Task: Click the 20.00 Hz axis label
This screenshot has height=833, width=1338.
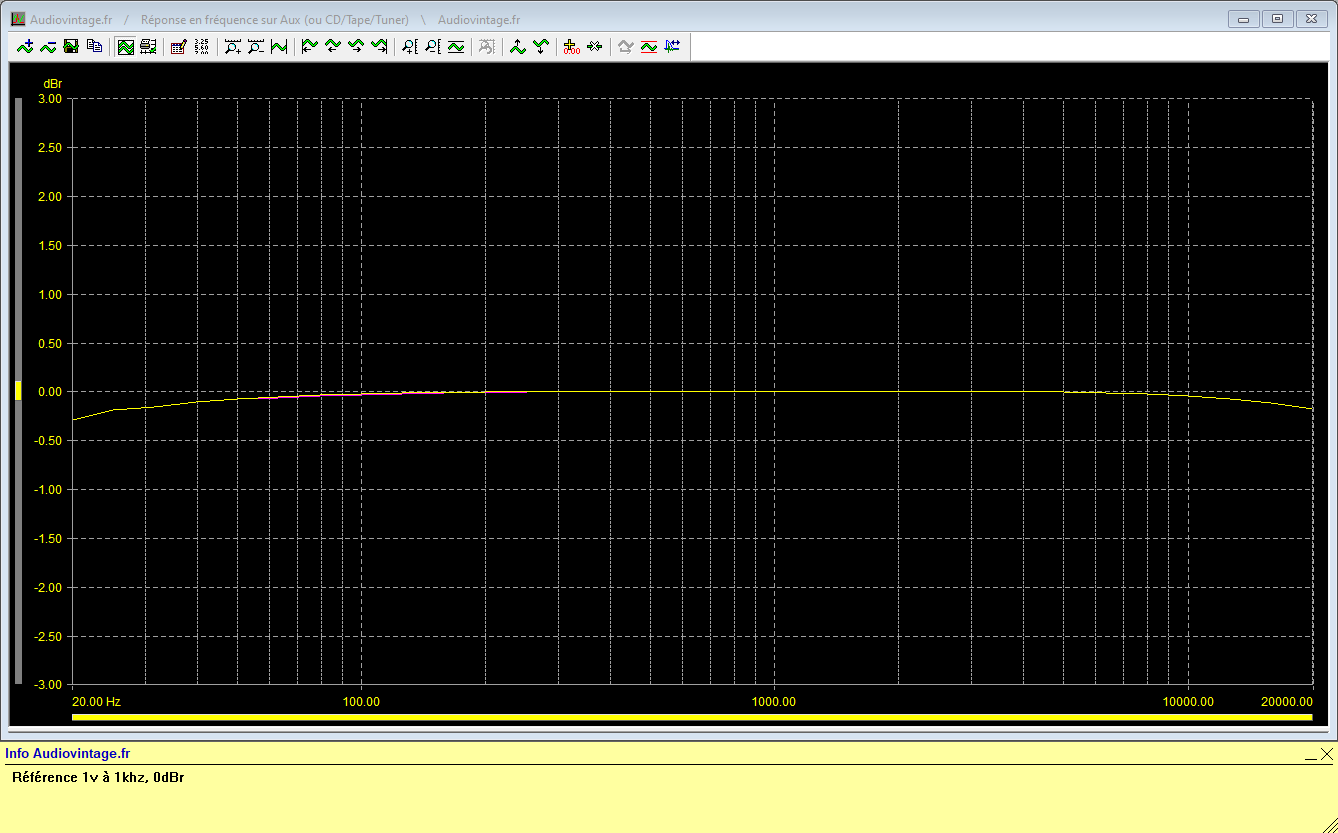Action: point(97,702)
